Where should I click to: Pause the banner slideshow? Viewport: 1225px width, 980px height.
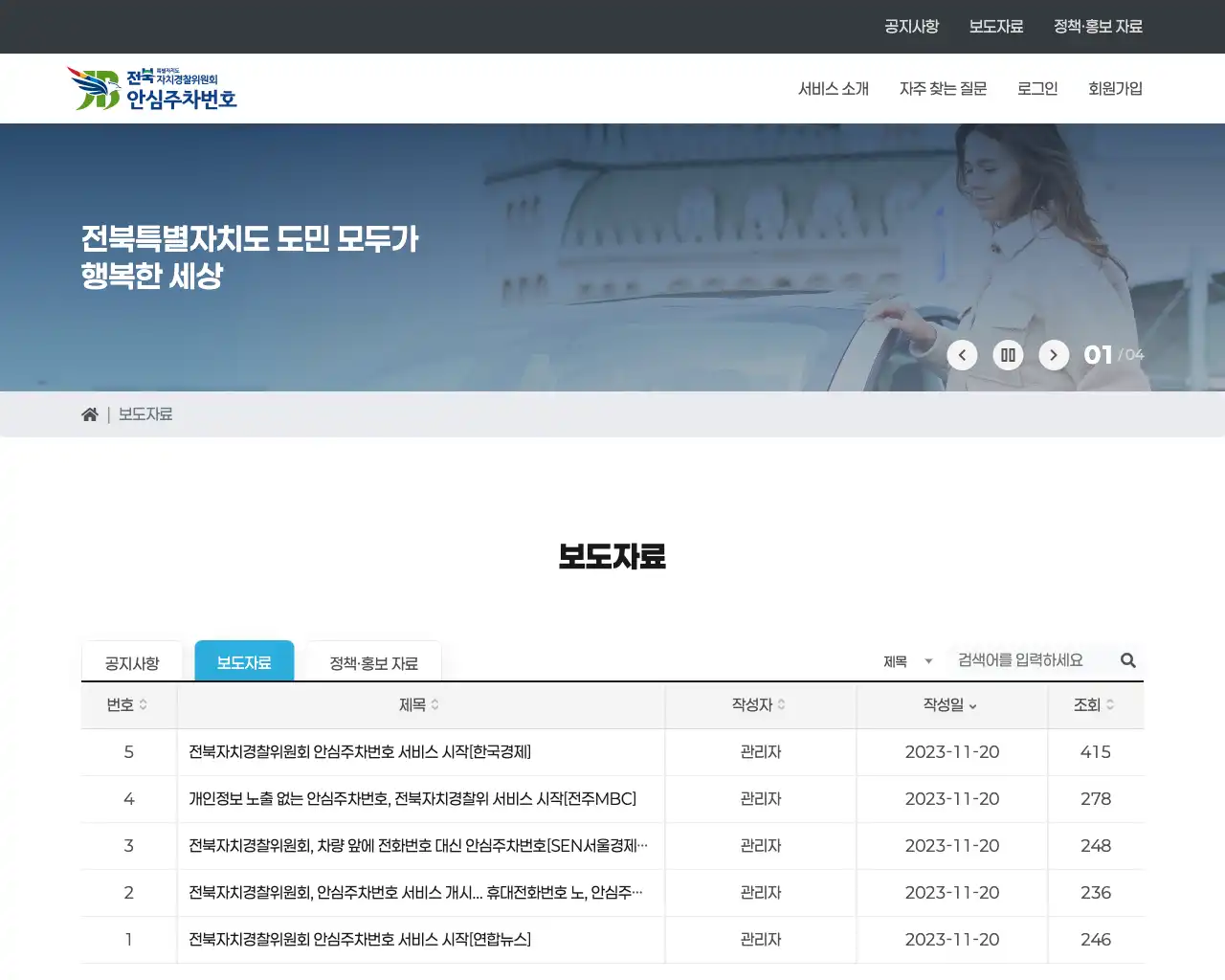click(1008, 354)
